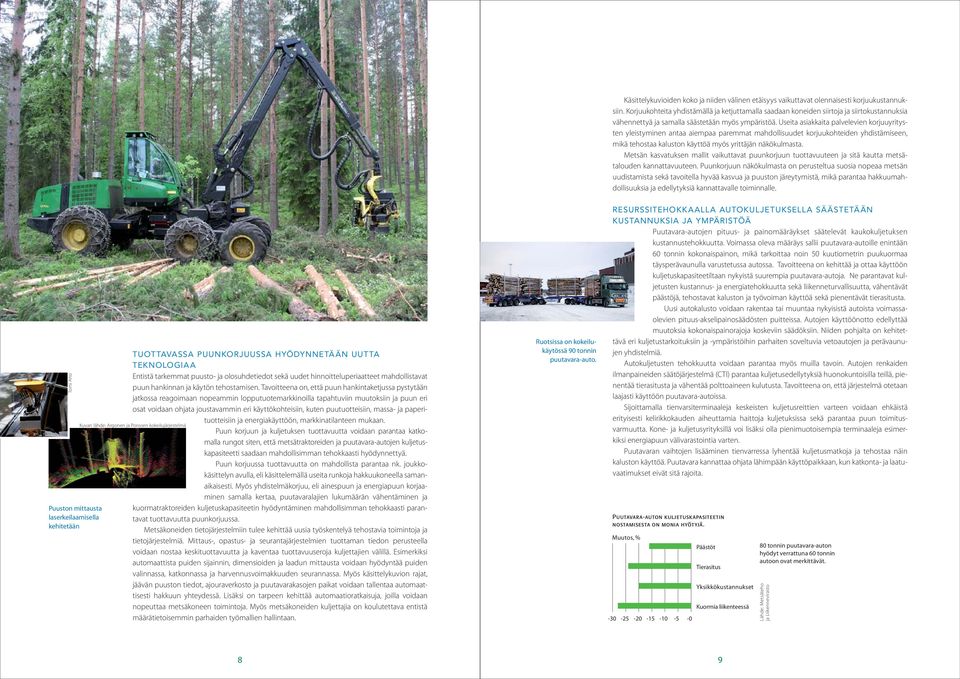Click the '-30' value on chart axis
The height and width of the screenshot is (679, 960).
point(612,619)
